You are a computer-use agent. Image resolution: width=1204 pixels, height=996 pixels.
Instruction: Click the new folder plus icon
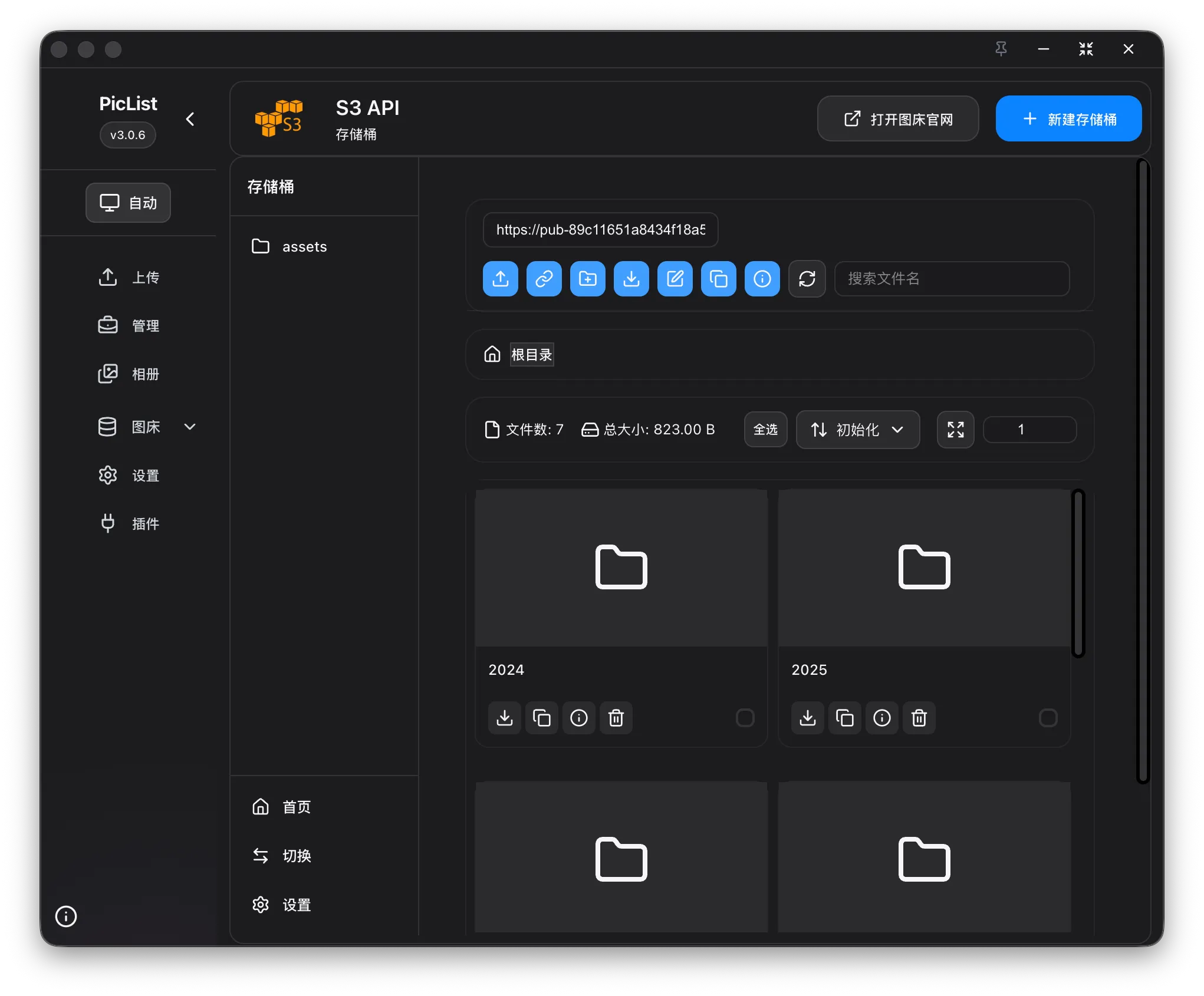click(587, 279)
